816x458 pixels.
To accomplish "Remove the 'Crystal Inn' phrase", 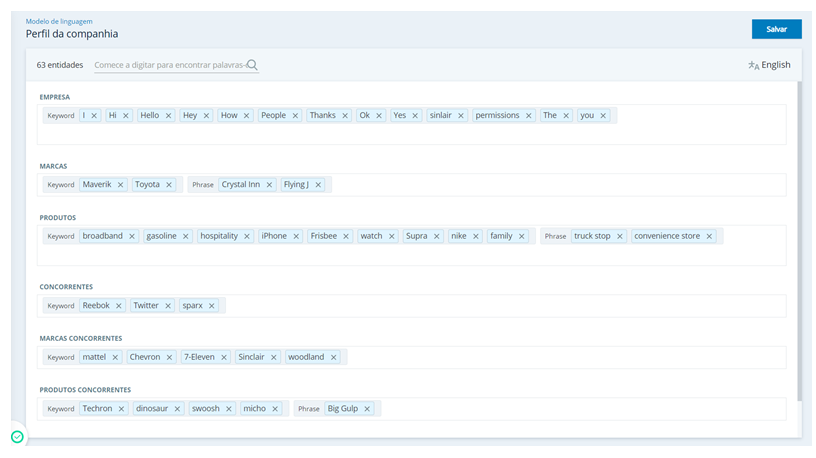I will pyautogui.click(x=269, y=185).
